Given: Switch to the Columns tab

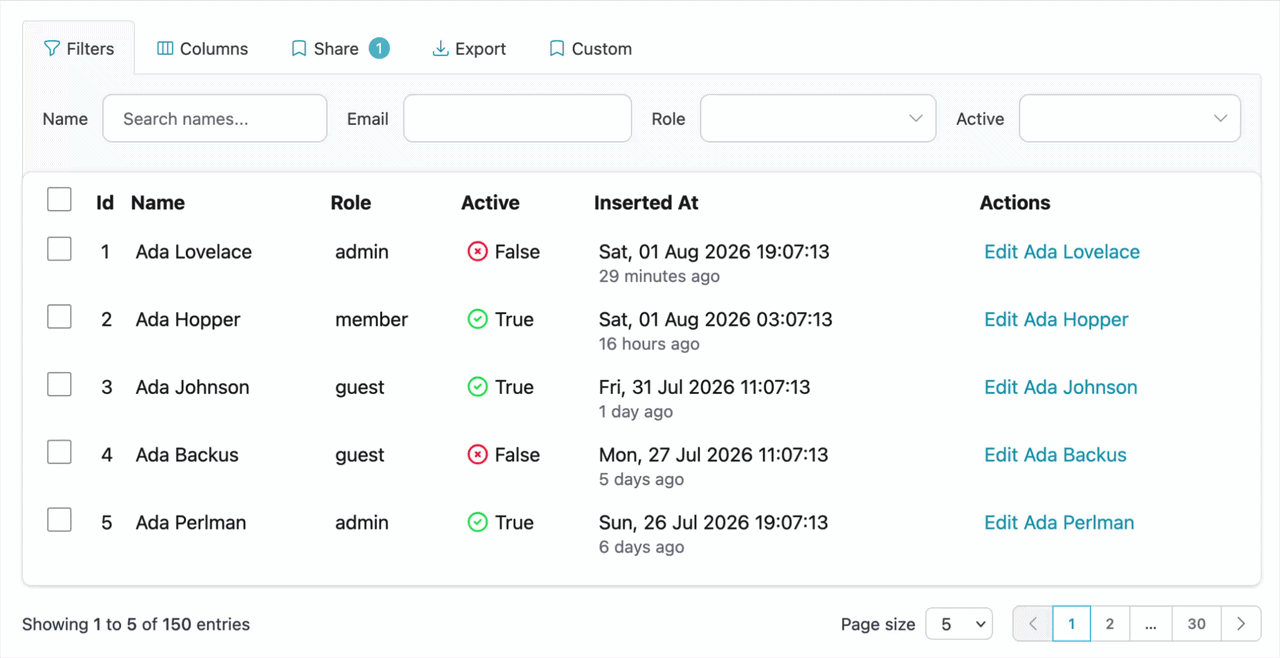Looking at the screenshot, I should [x=203, y=48].
